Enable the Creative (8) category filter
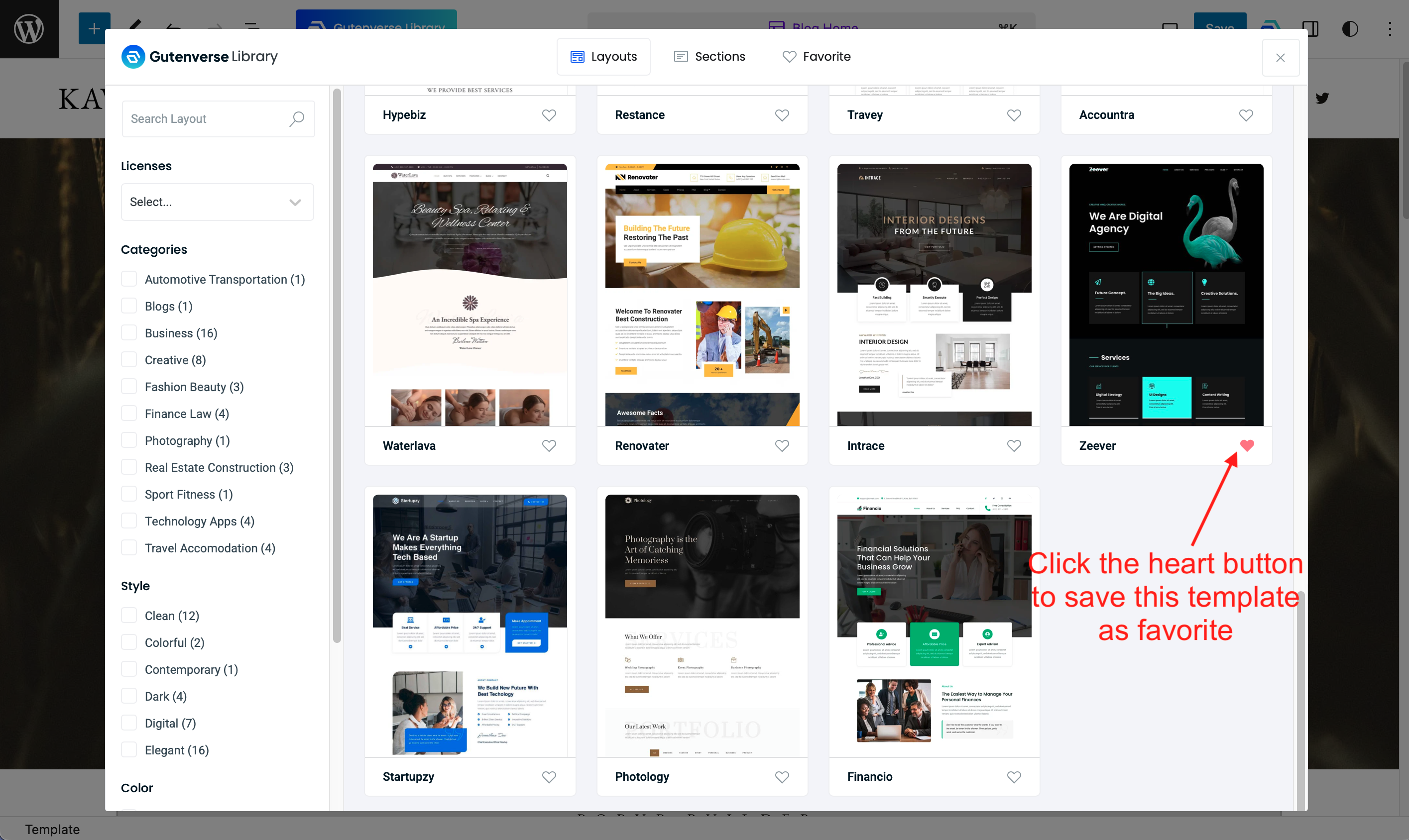Image resolution: width=1409 pixels, height=840 pixels. tap(129, 359)
